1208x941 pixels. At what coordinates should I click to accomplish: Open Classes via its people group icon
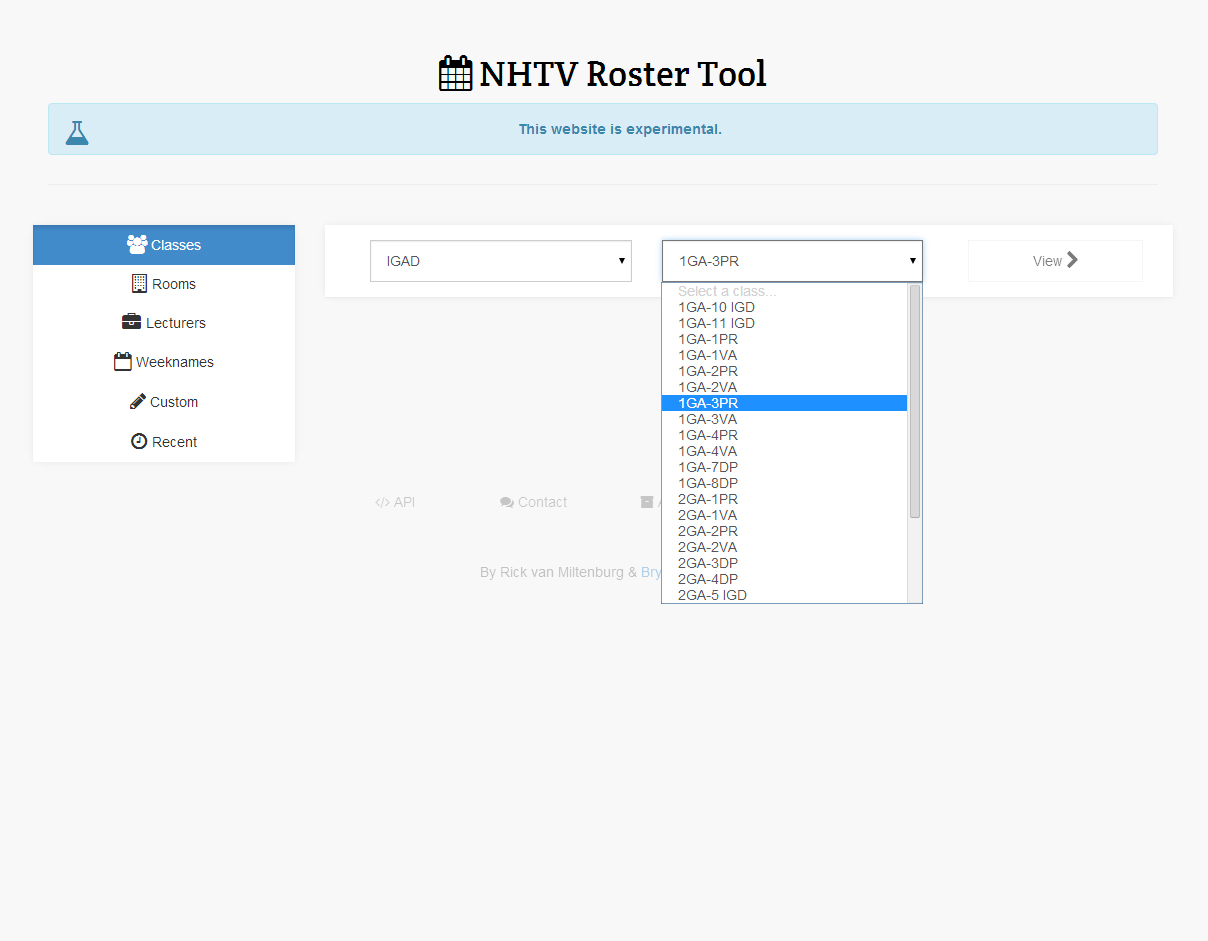[x=137, y=244]
